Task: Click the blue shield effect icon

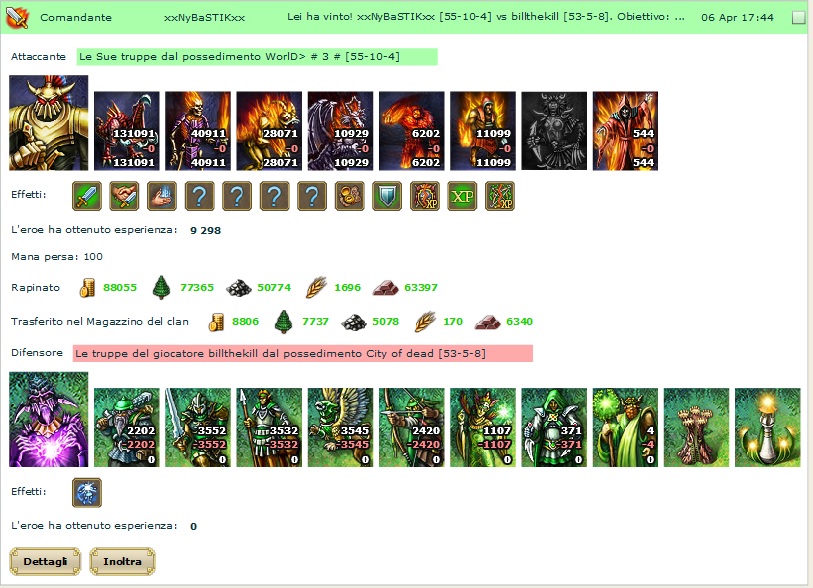Action: coord(387,196)
